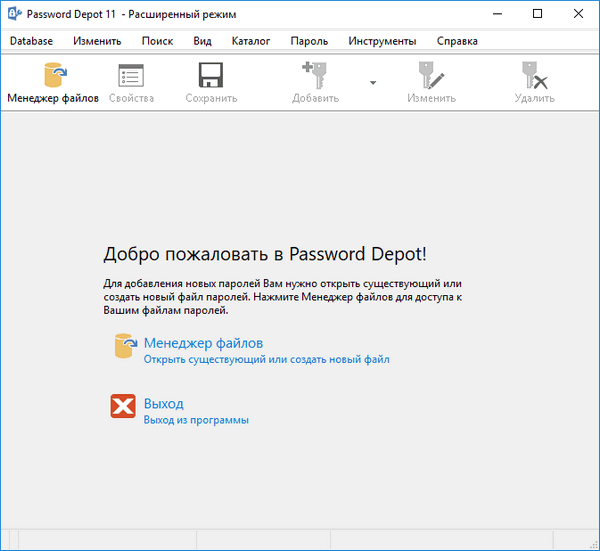This screenshot has width=600, height=551.
Task: Expand the dropdown arrow next to Добавить
Action: pos(373,83)
